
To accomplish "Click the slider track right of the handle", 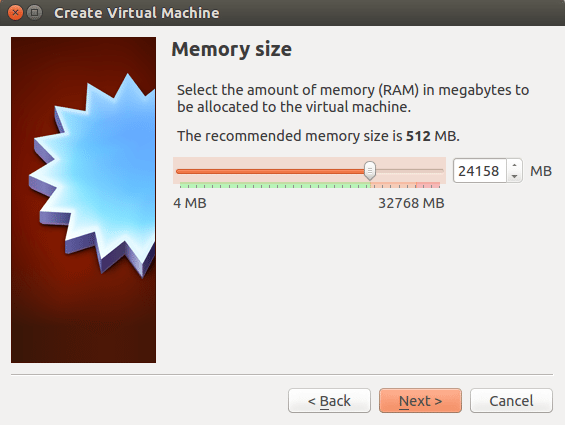I will [x=410, y=171].
